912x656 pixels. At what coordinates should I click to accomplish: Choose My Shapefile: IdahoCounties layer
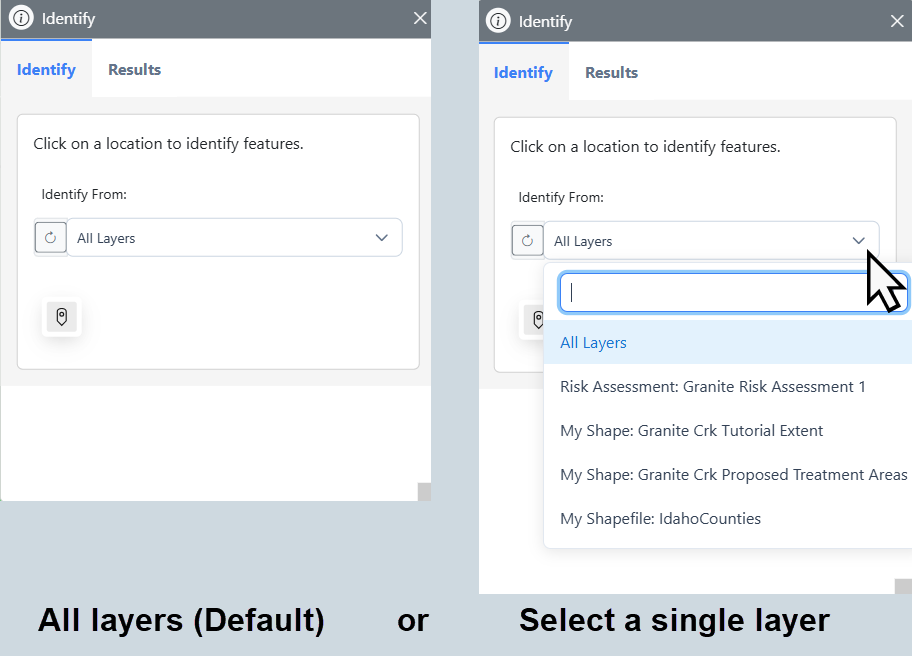pos(728,519)
